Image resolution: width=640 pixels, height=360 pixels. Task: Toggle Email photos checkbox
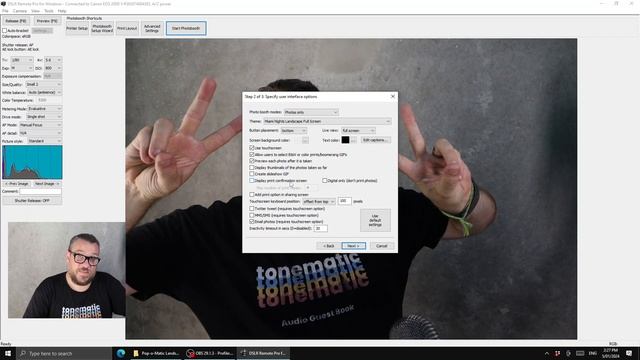[x=252, y=221]
